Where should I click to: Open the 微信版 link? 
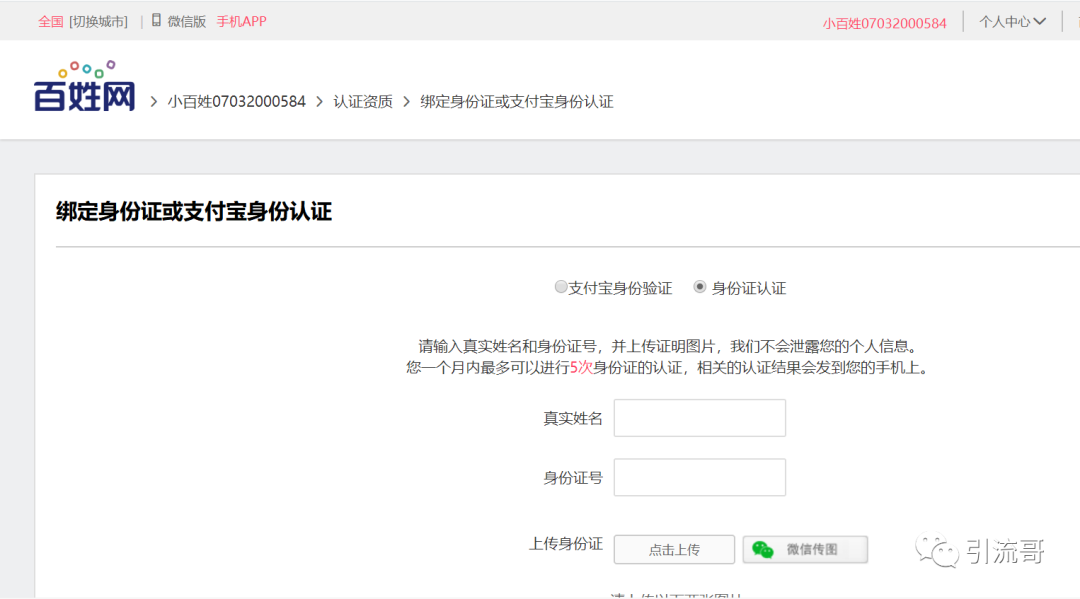pos(186,22)
